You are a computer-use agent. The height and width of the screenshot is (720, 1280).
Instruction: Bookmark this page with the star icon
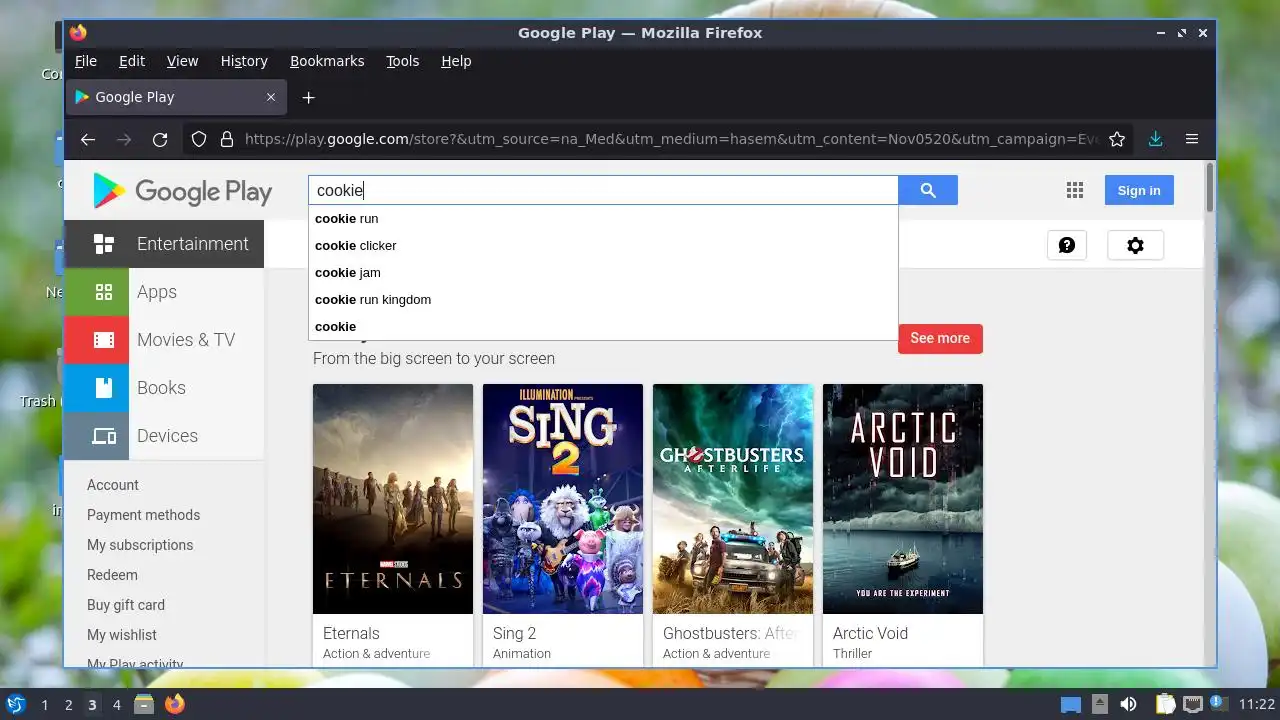point(1117,139)
